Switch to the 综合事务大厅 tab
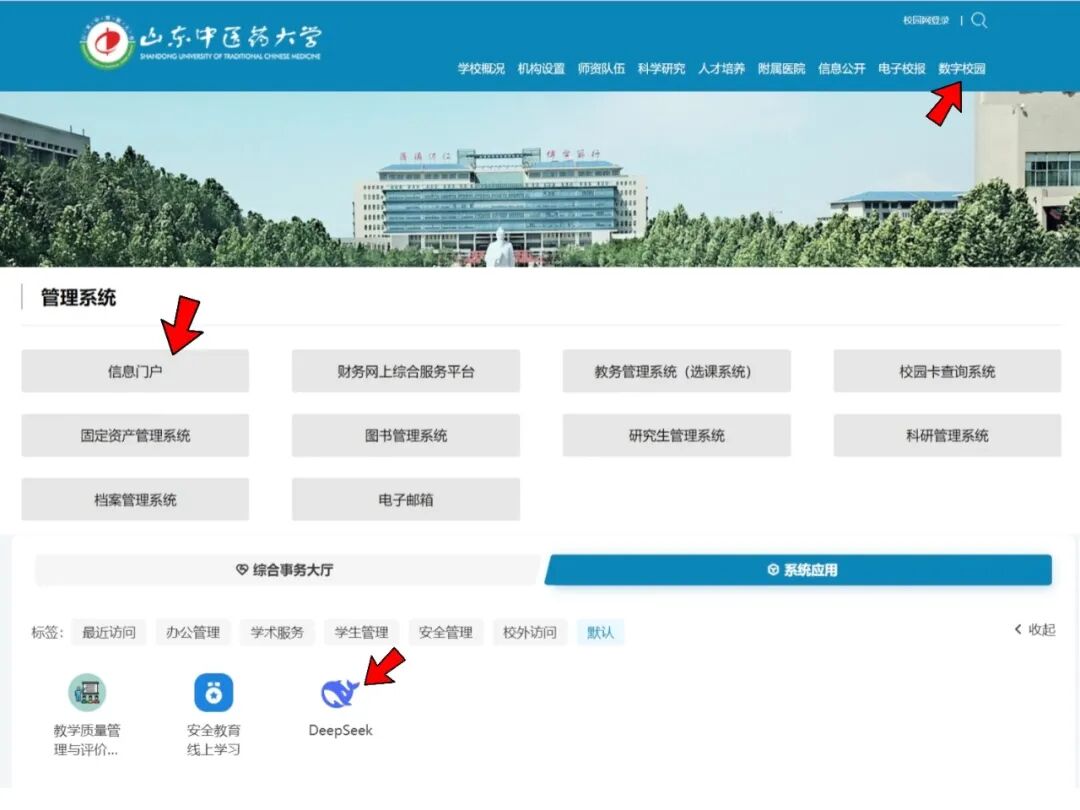Screen dimensions: 1080x810 click(284, 570)
